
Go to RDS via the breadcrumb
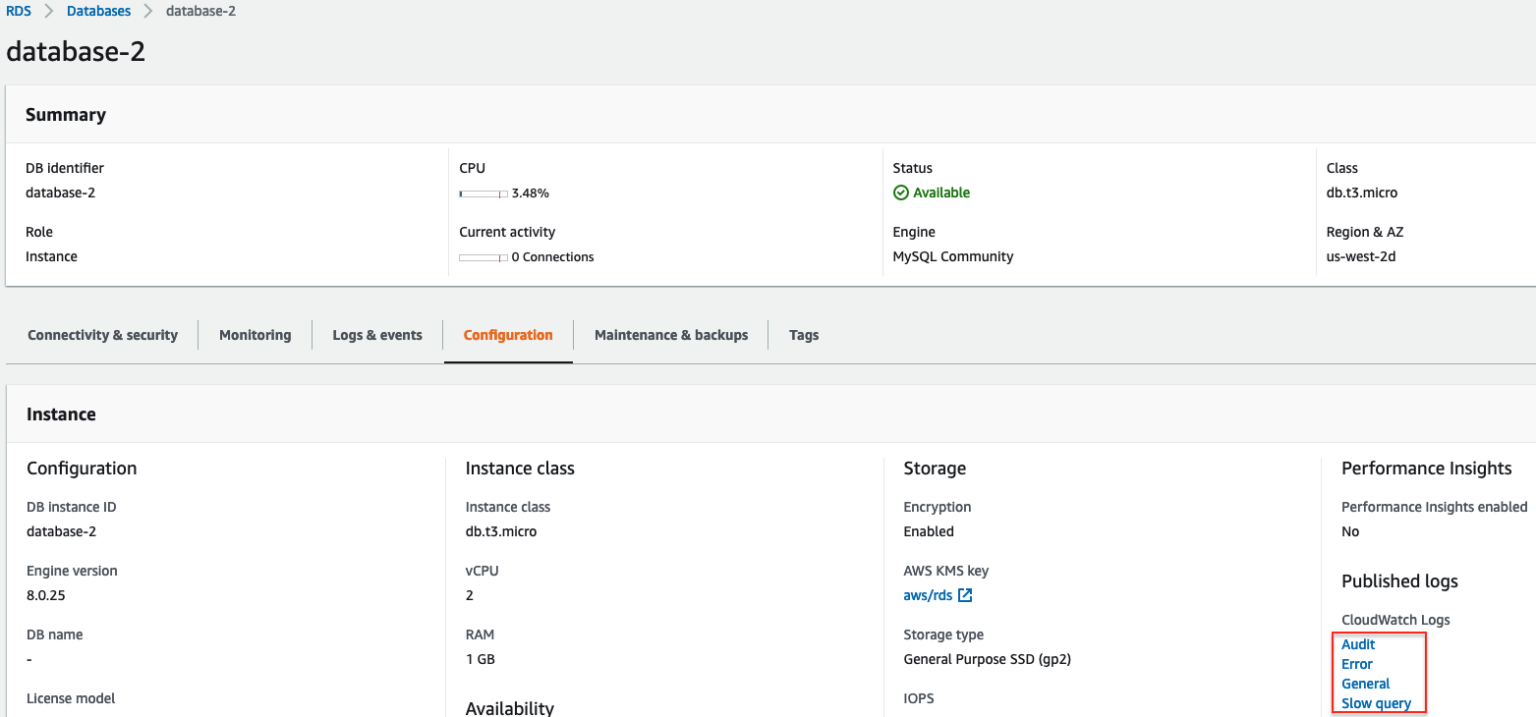point(17,11)
